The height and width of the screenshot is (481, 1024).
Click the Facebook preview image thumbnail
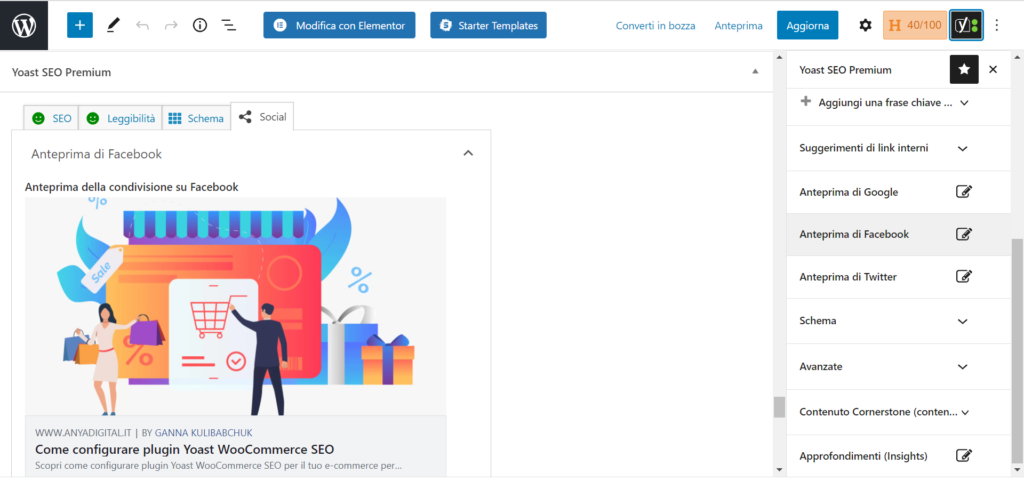[x=236, y=306]
